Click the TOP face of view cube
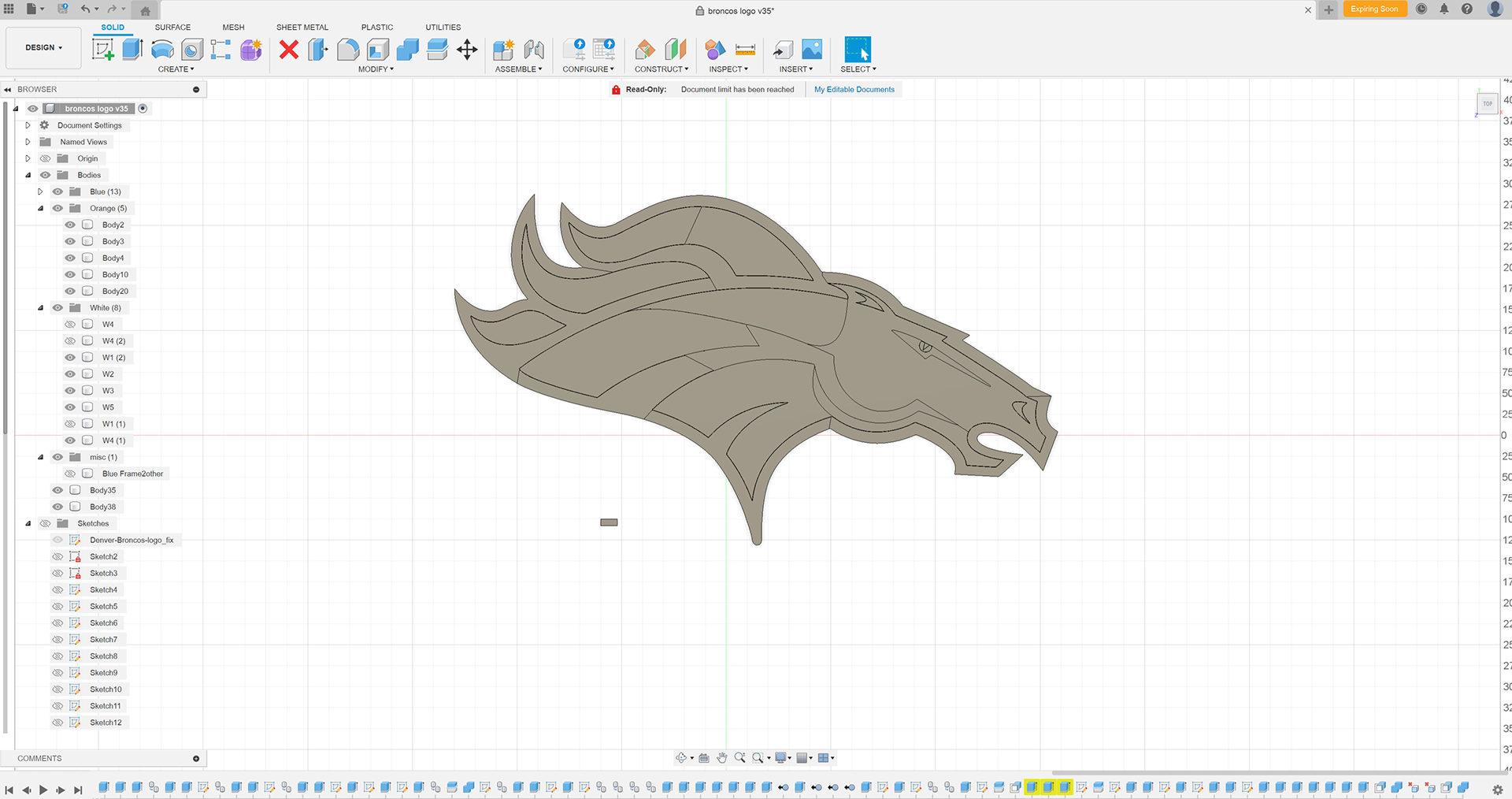 tap(1488, 104)
